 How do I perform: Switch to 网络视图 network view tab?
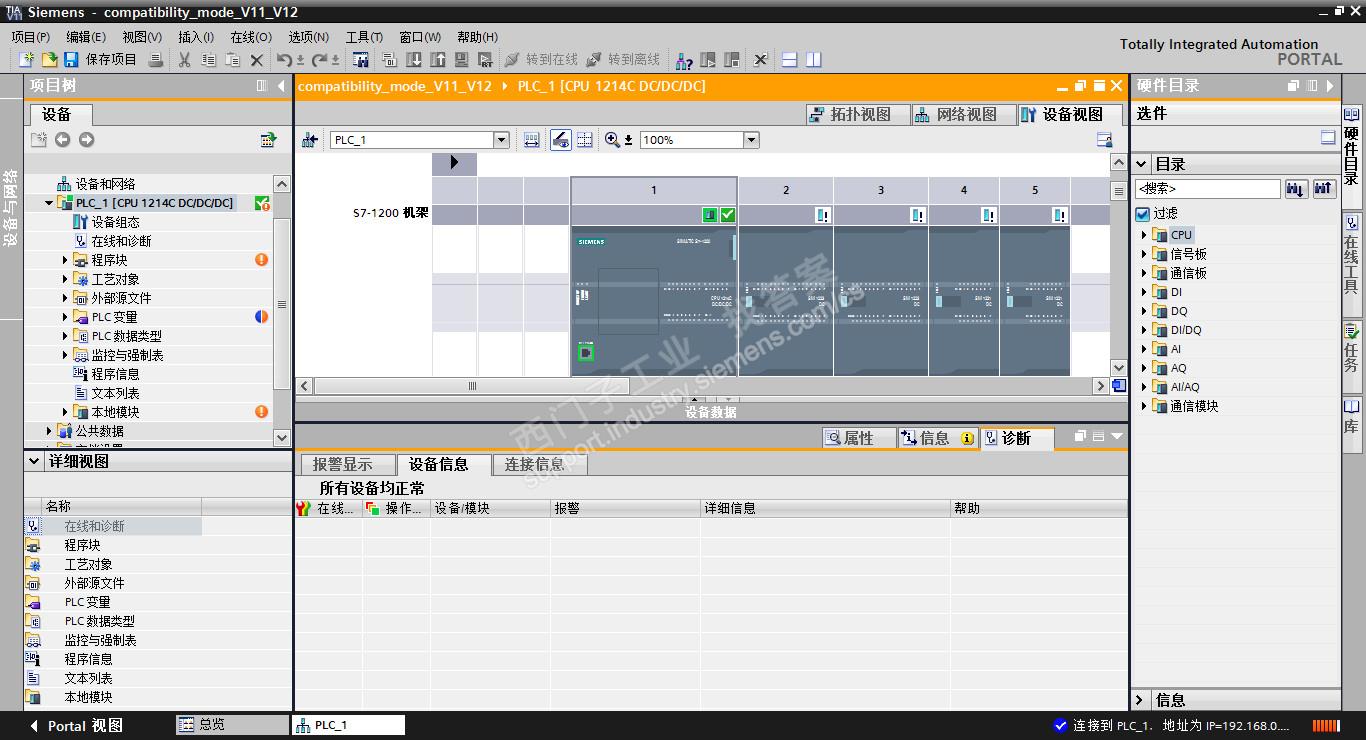[x=963, y=114]
